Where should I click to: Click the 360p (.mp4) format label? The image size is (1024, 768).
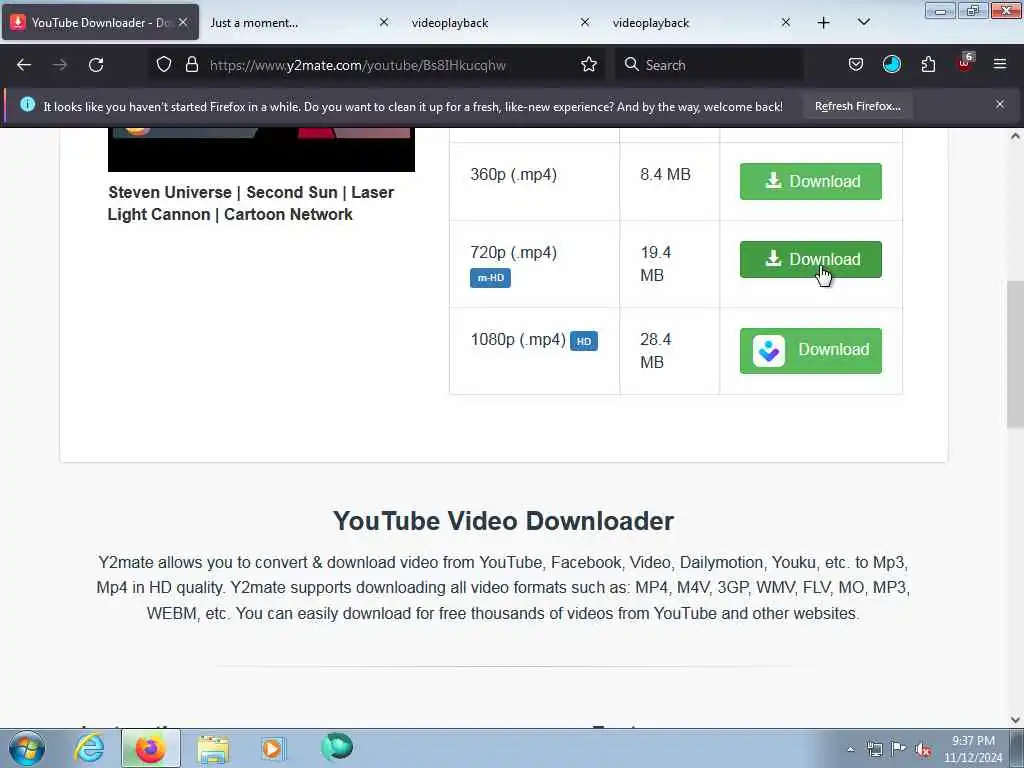point(514,174)
